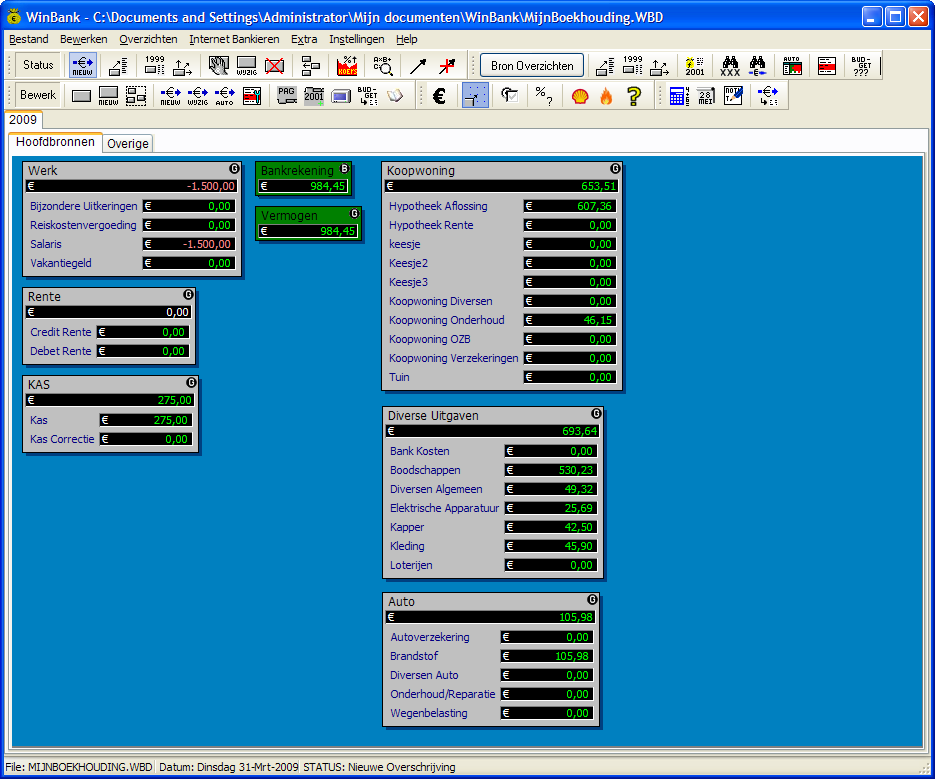Click the Shell logo icon
The height and width of the screenshot is (779, 935).
(580, 95)
